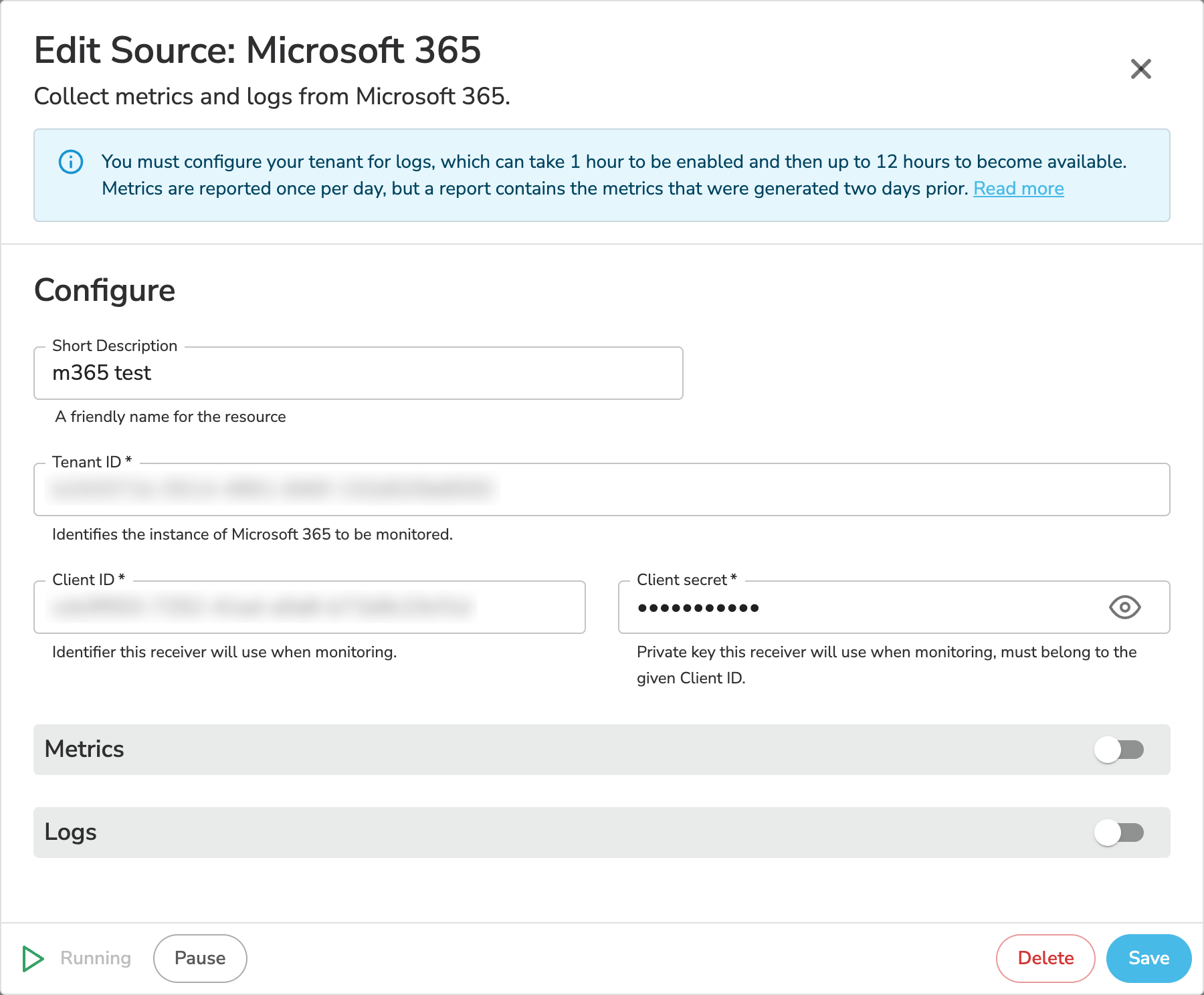The width and height of the screenshot is (1204, 995).
Task: Click the 'Collect metrics and logs' subtitle
Action: click(272, 96)
